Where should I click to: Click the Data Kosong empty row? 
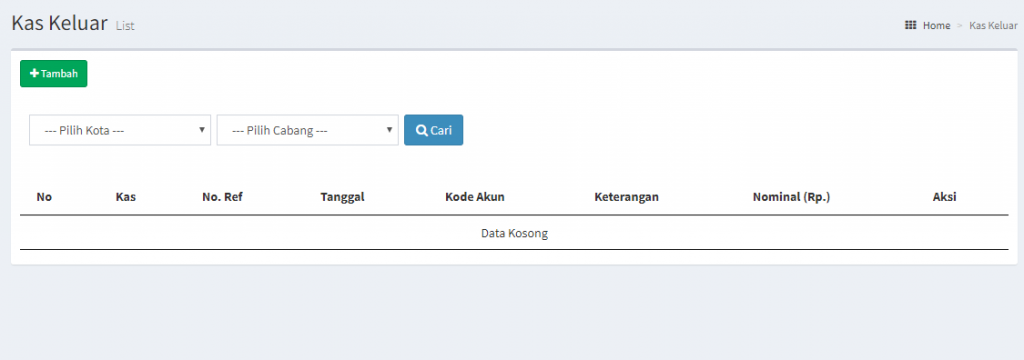coord(514,233)
